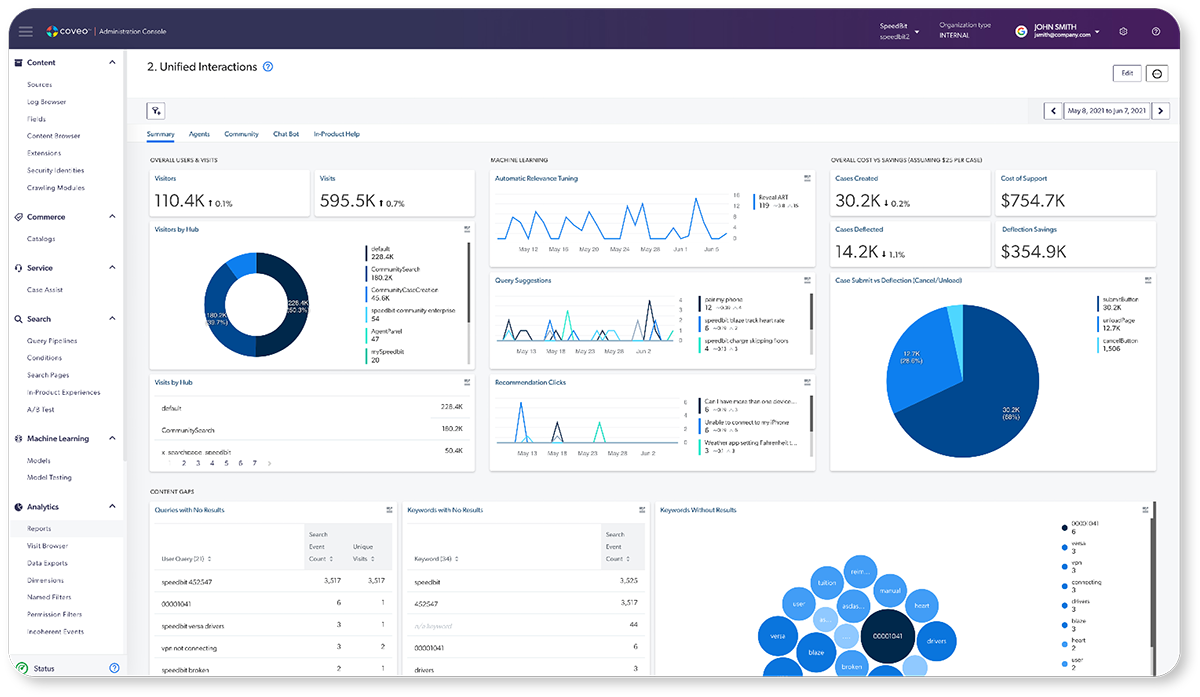This screenshot has height=697, width=1200.
Task: Click the filter funnel icon below the toolbar
Action: [155, 111]
